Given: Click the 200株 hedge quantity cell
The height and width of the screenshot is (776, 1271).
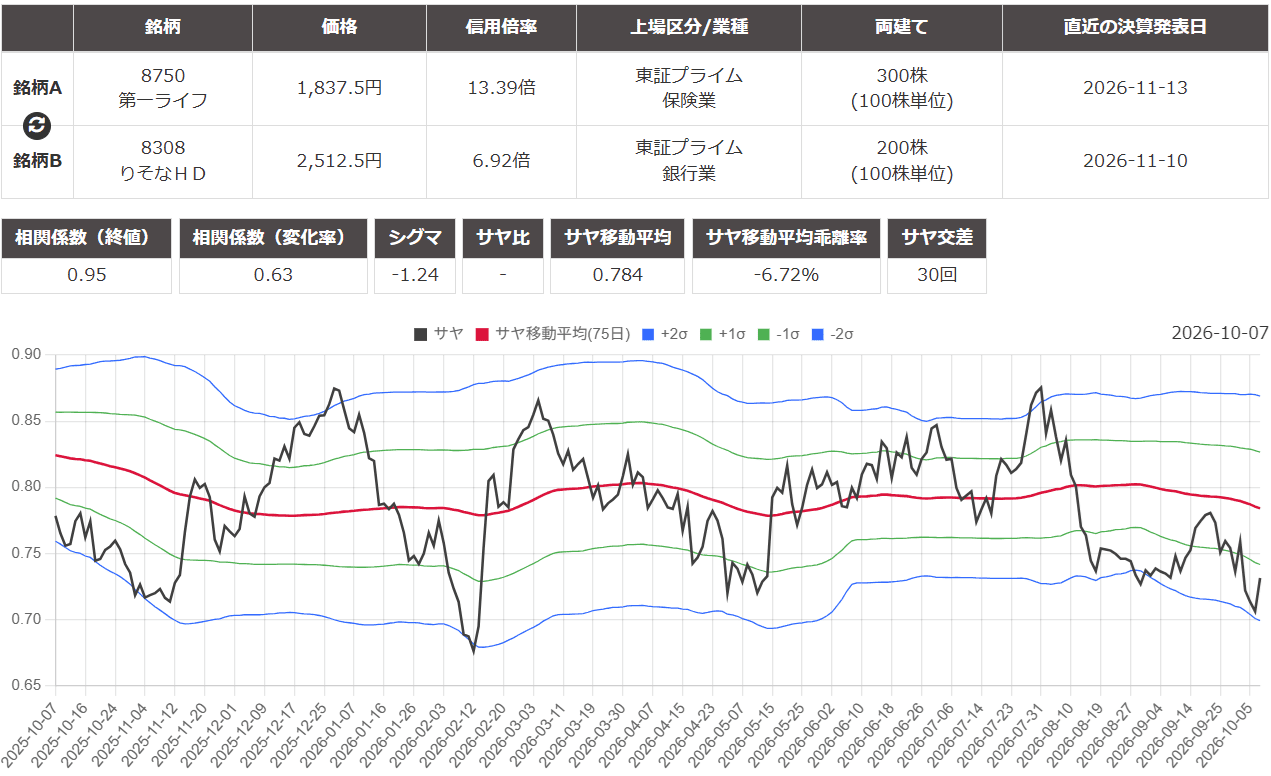Looking at the screenshot, I should tap(901, 161).
